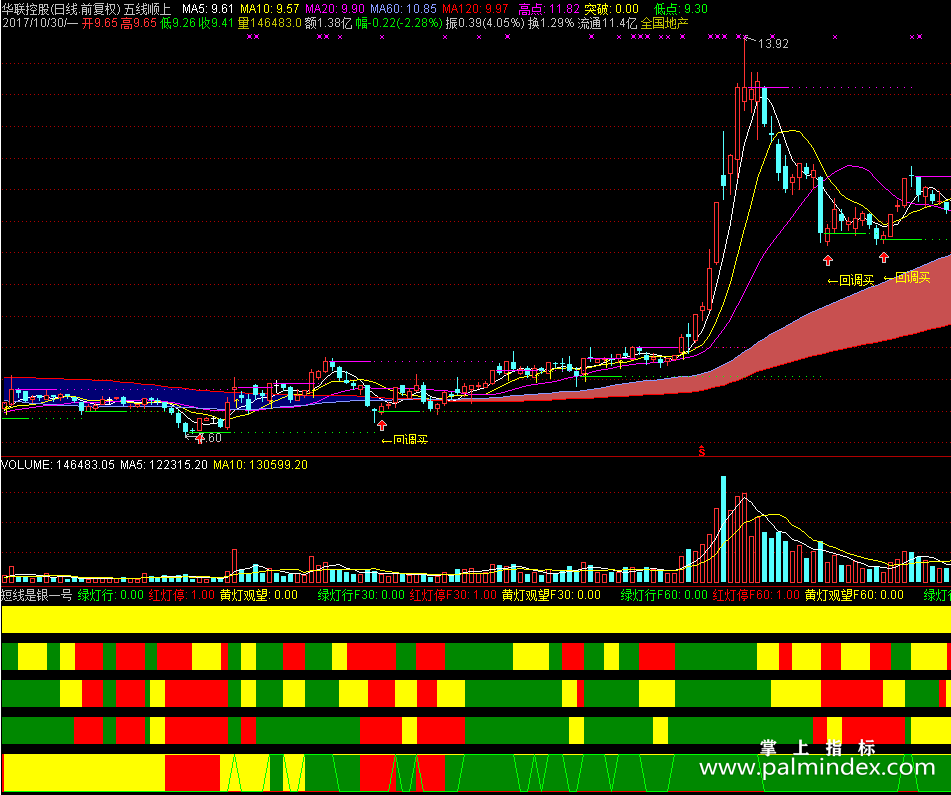Select the 黄灯观望F60: 0.00 value
951x795 pixels.
pyautogui.click(x=855, y=595)
